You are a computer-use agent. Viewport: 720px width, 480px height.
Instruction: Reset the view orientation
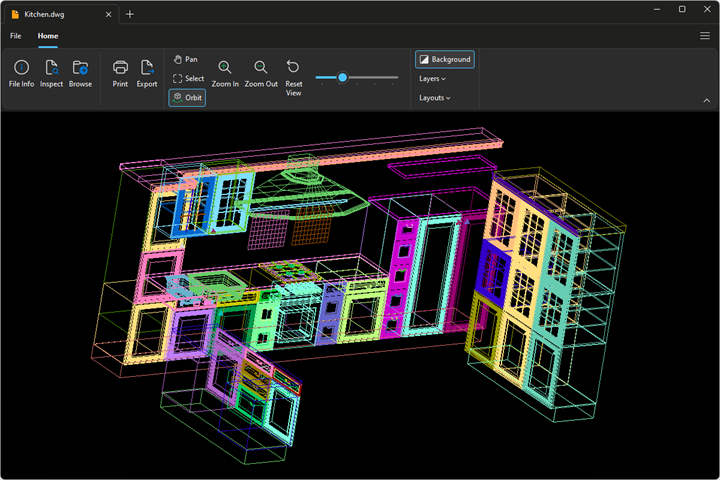coord(293,78)
